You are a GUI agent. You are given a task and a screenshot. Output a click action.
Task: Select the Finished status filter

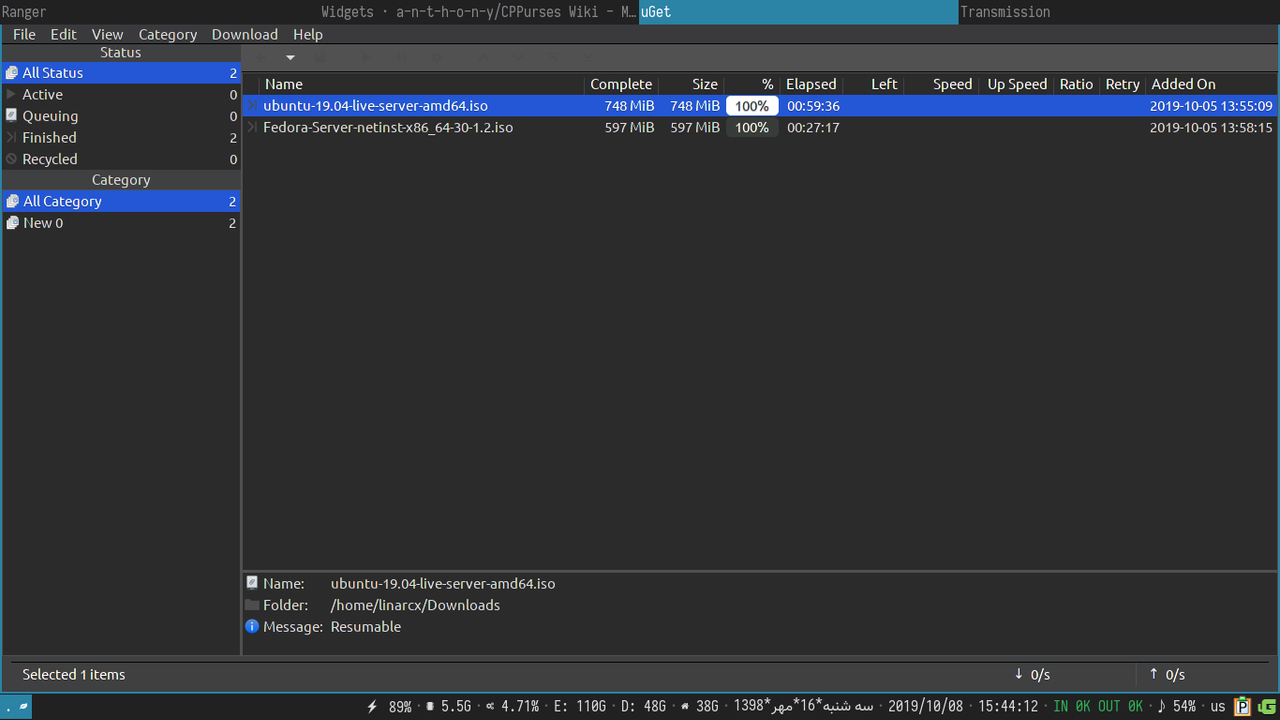pos(50,137)
